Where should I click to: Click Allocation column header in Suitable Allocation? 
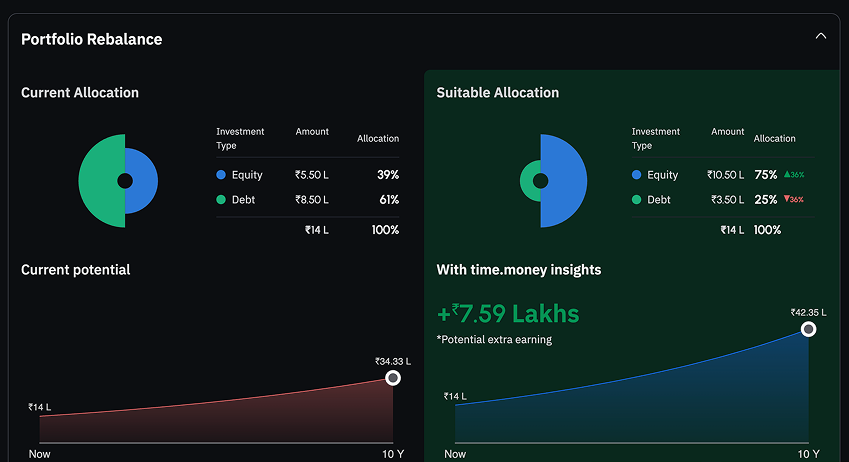774,139
